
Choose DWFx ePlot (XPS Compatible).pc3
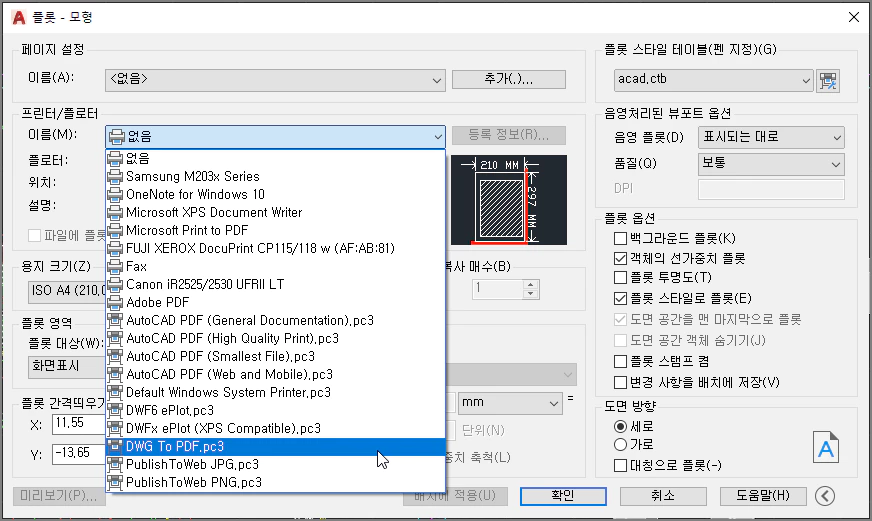coord(276,428)
